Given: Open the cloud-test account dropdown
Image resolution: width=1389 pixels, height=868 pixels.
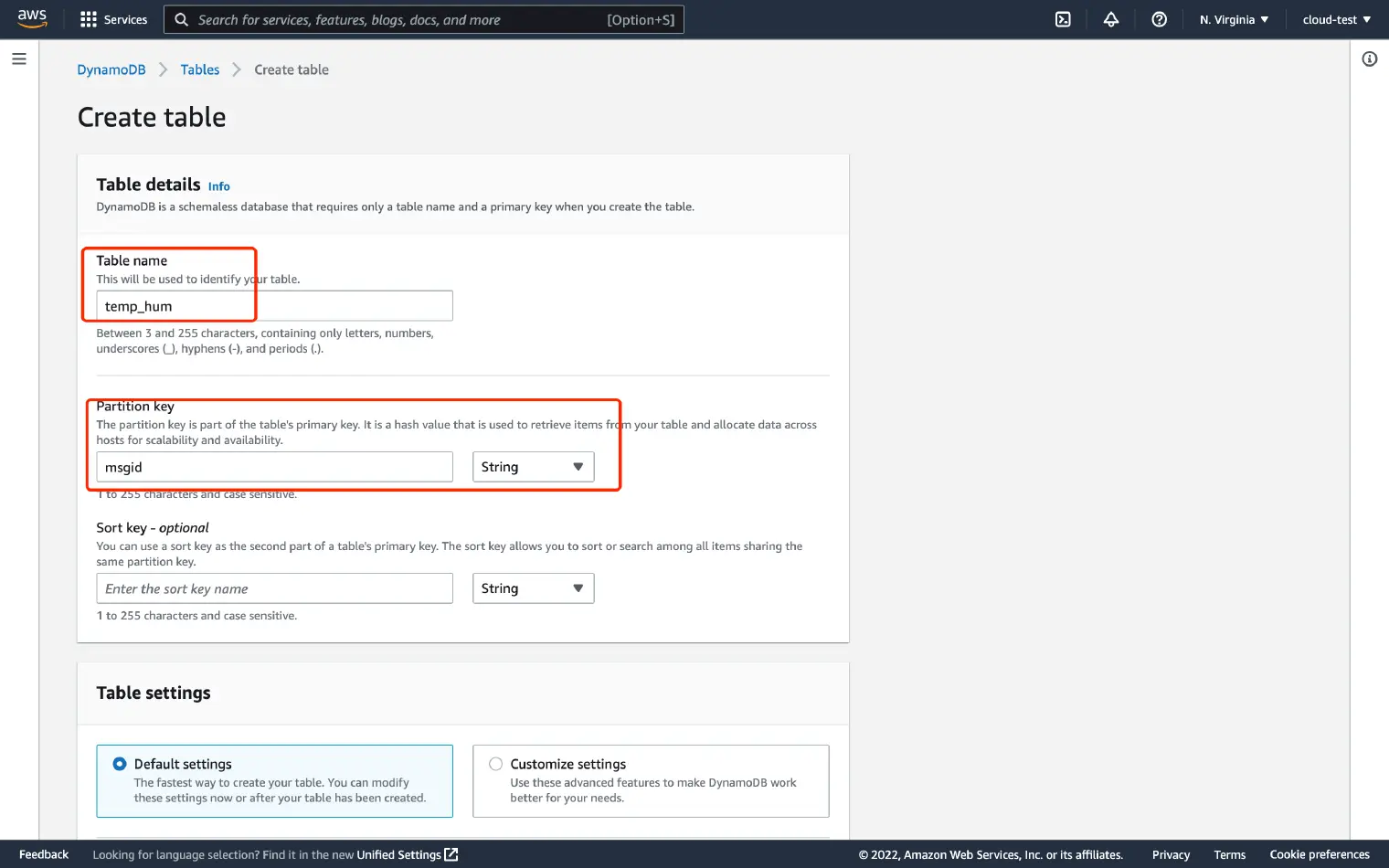Looking at the screenshot, I should tap(1337, 19).
